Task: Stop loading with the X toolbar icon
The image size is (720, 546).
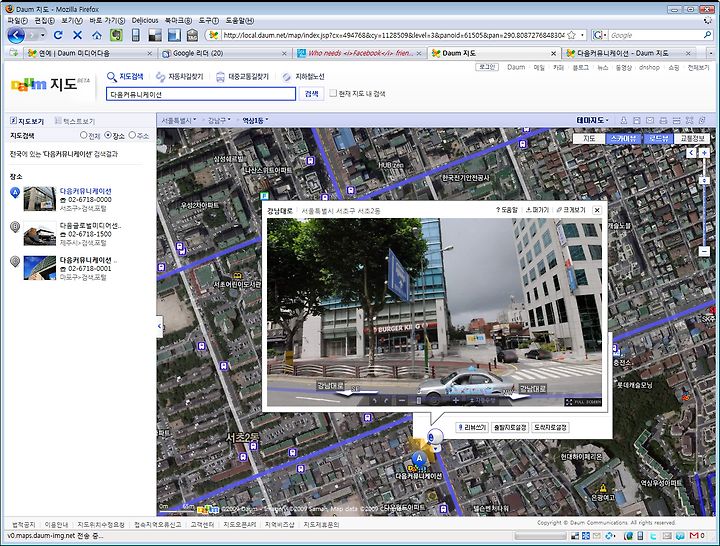Action: [x=78, y=35]
